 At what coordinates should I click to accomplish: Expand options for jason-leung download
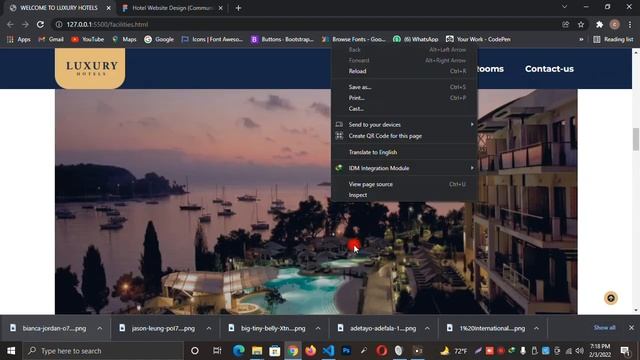pos(209,328)
